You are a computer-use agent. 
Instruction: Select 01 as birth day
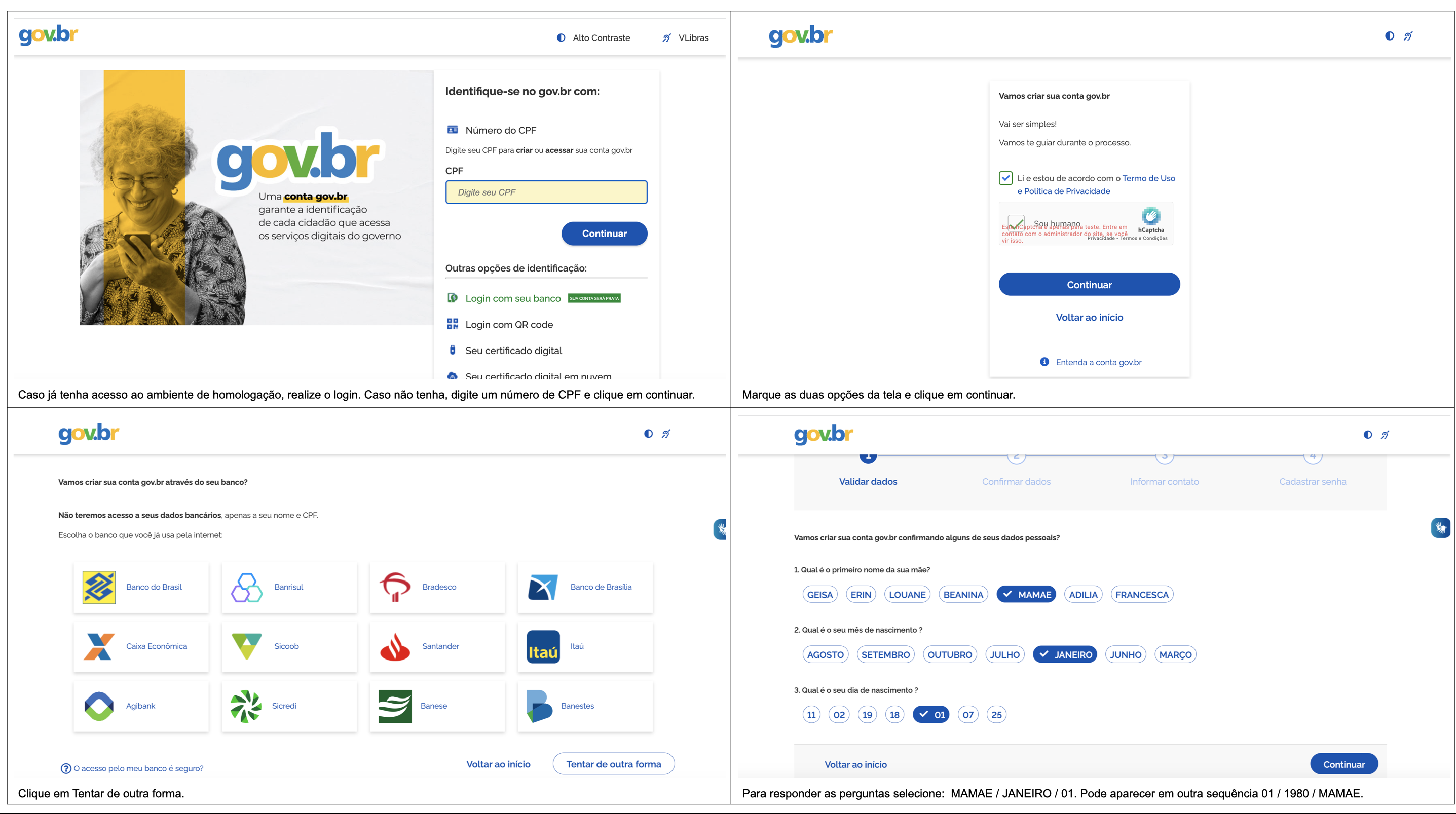[930, 714]
